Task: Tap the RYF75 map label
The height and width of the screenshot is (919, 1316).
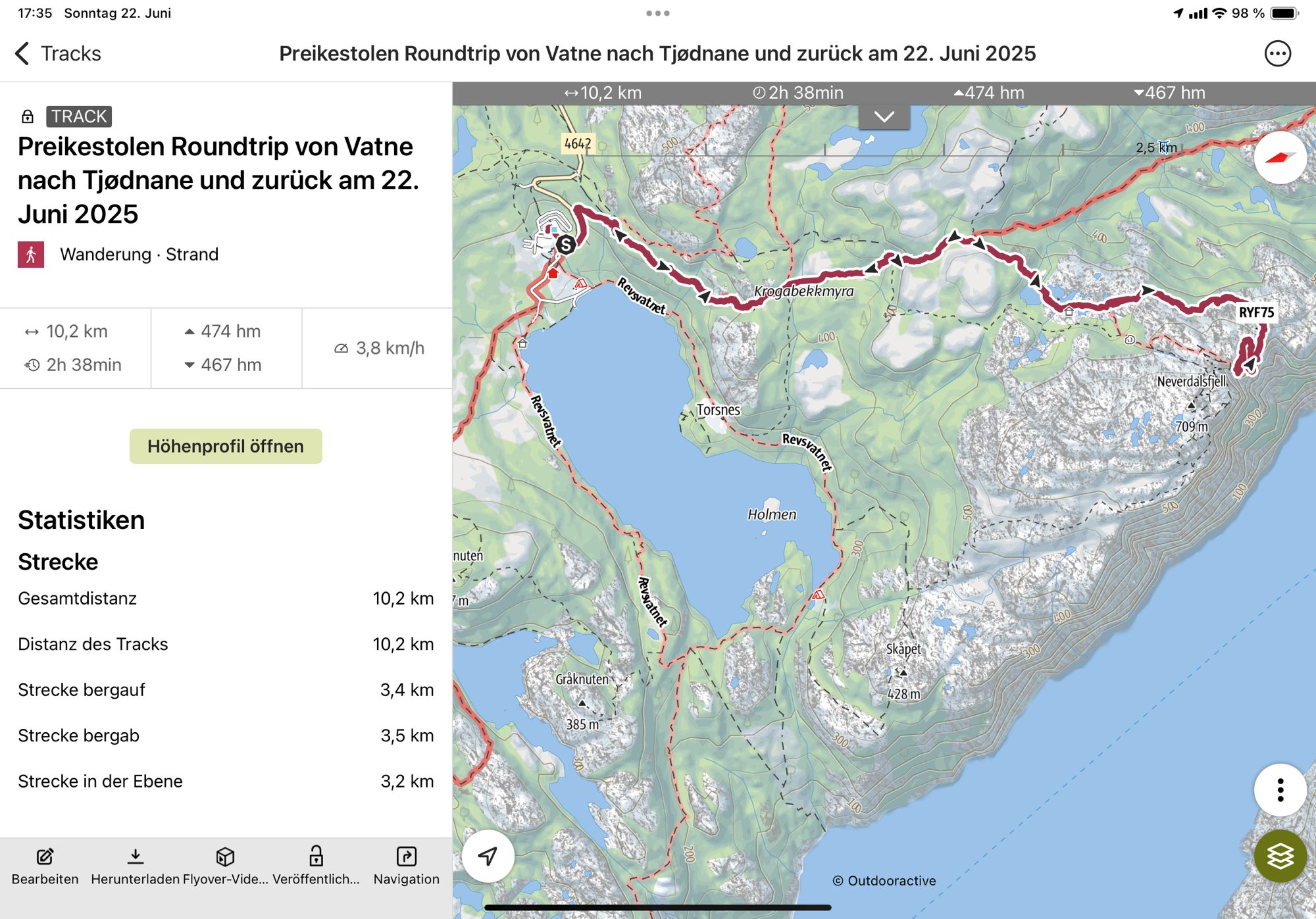Action: [x=1255, y=312]
